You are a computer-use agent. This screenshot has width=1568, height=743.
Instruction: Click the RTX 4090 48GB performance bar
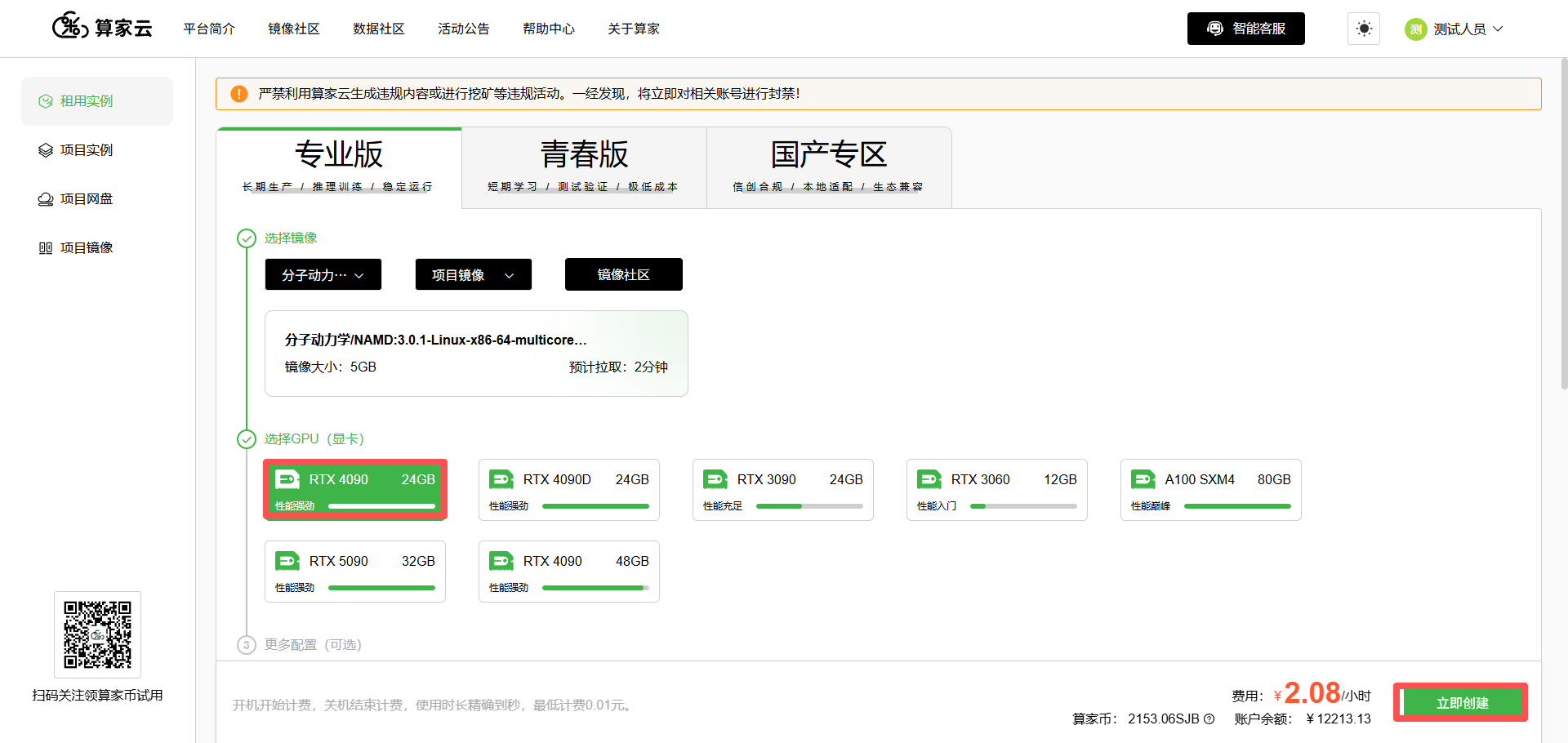[x=595, y=588]
